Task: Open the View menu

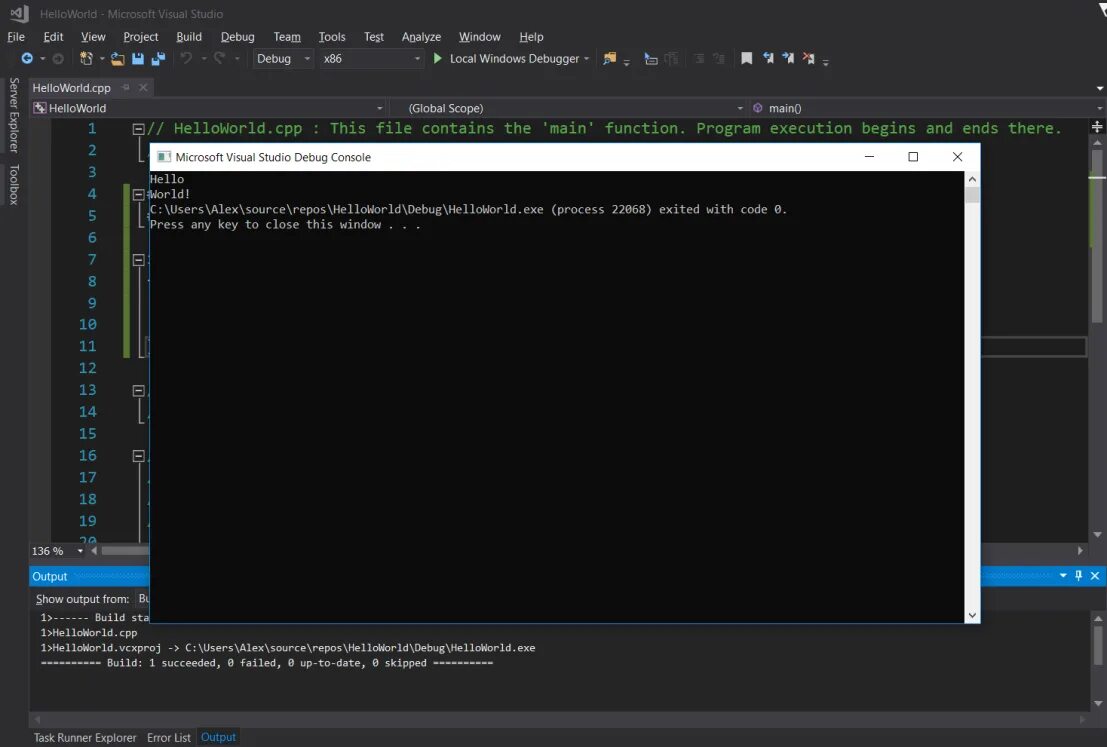Action: (93, 37)
